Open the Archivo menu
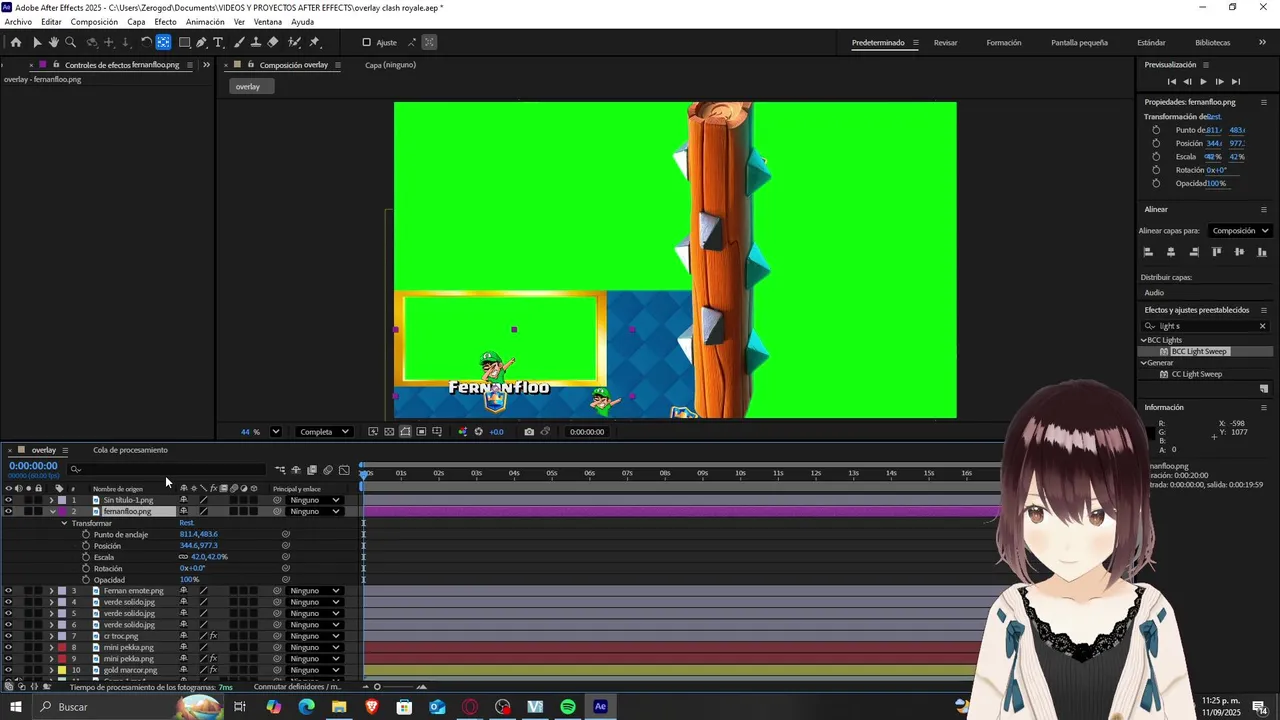 pos(18,22)
